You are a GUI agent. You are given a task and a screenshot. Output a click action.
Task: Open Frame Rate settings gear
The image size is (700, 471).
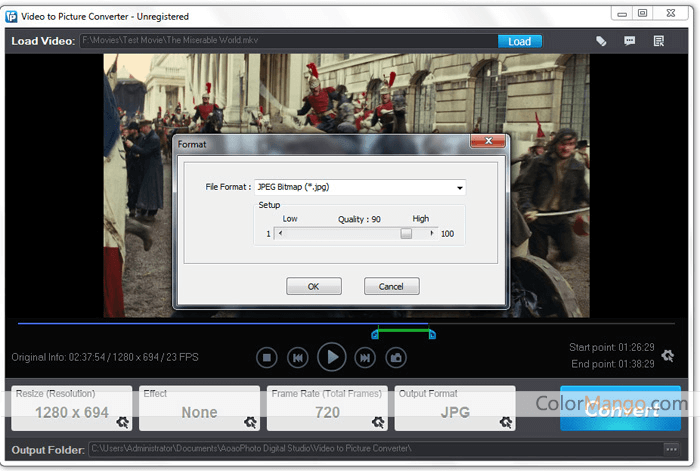click(x=378, y=421)
